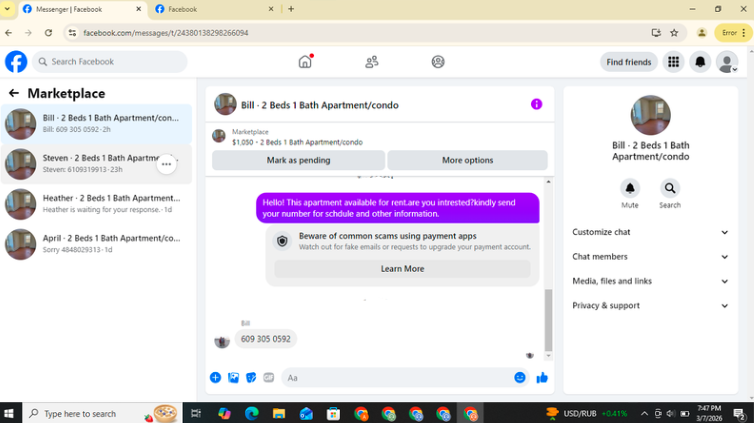754x423 pixels.
Task: Expand Media, files and links section
Action: click(x=650, y=281)
